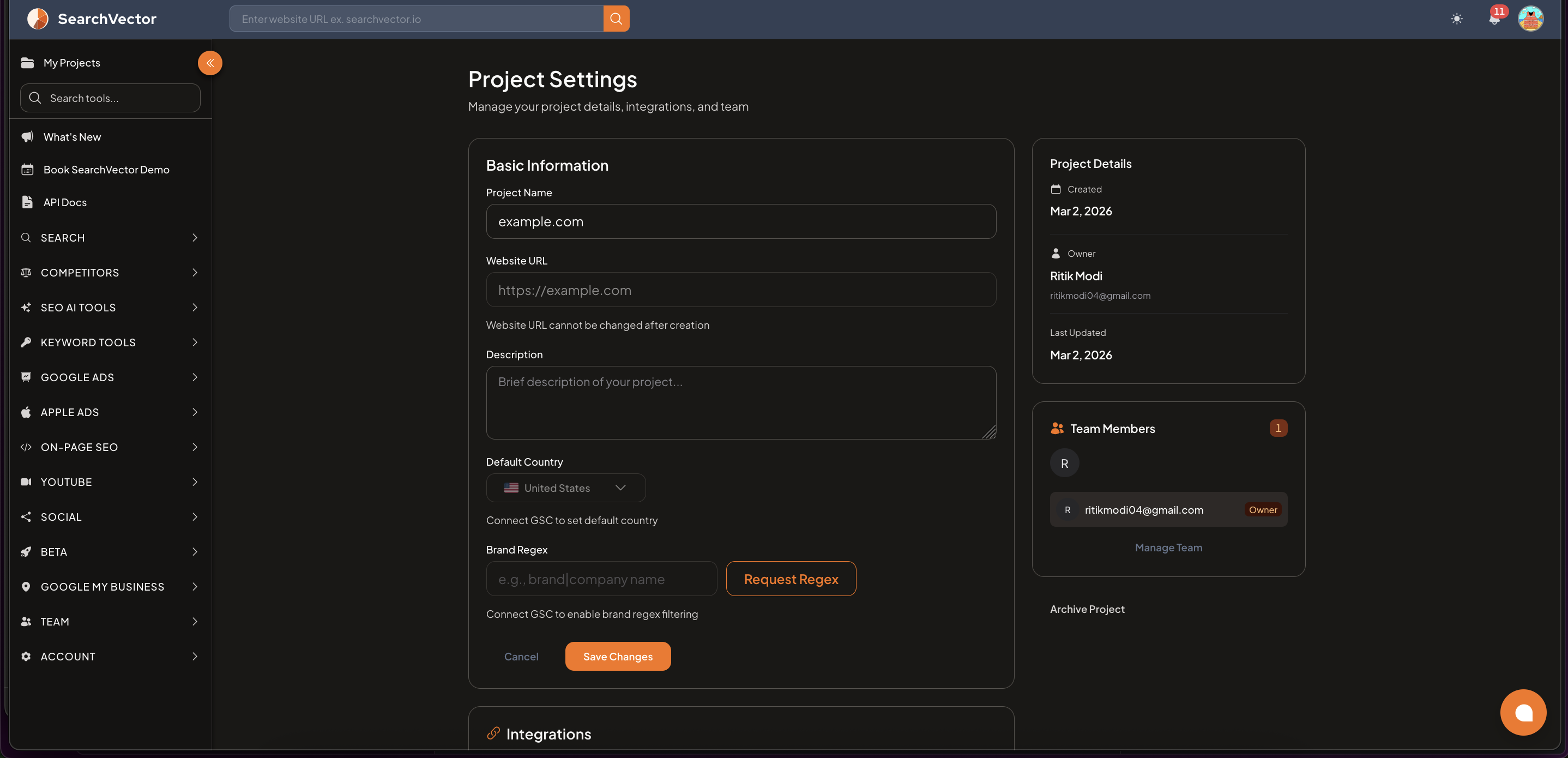This screenshot has width=1568, height=758.
Task: Click the ON-PAGE SEO code icon
Action: 26,447
